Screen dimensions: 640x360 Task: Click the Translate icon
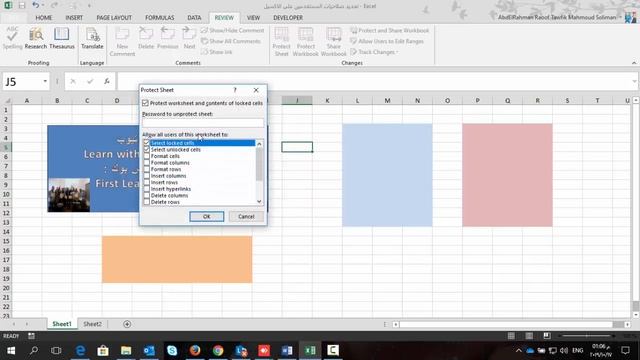[x=92, y=38]
